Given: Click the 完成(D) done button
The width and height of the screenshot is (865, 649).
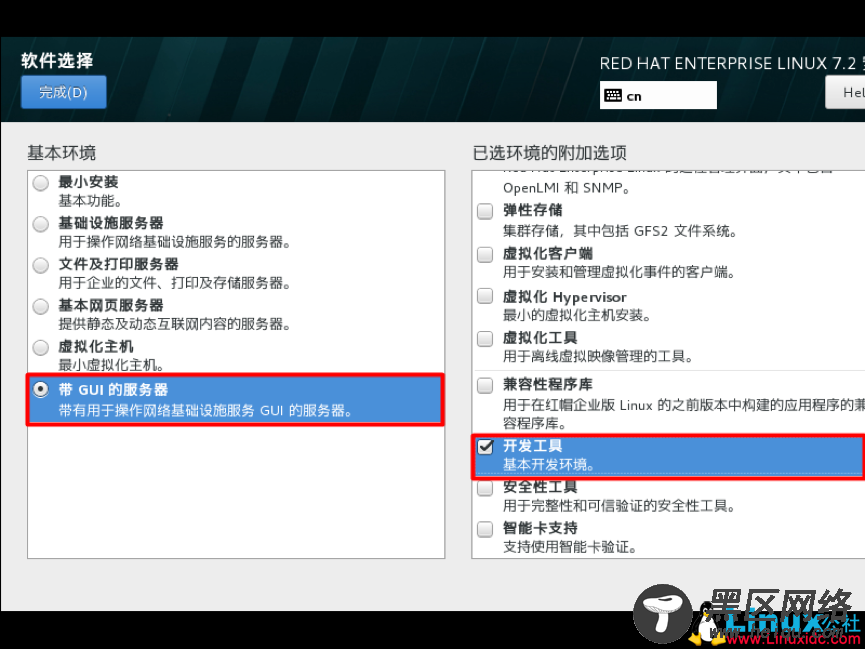Looking at the screenshot, I should point(63,92).
